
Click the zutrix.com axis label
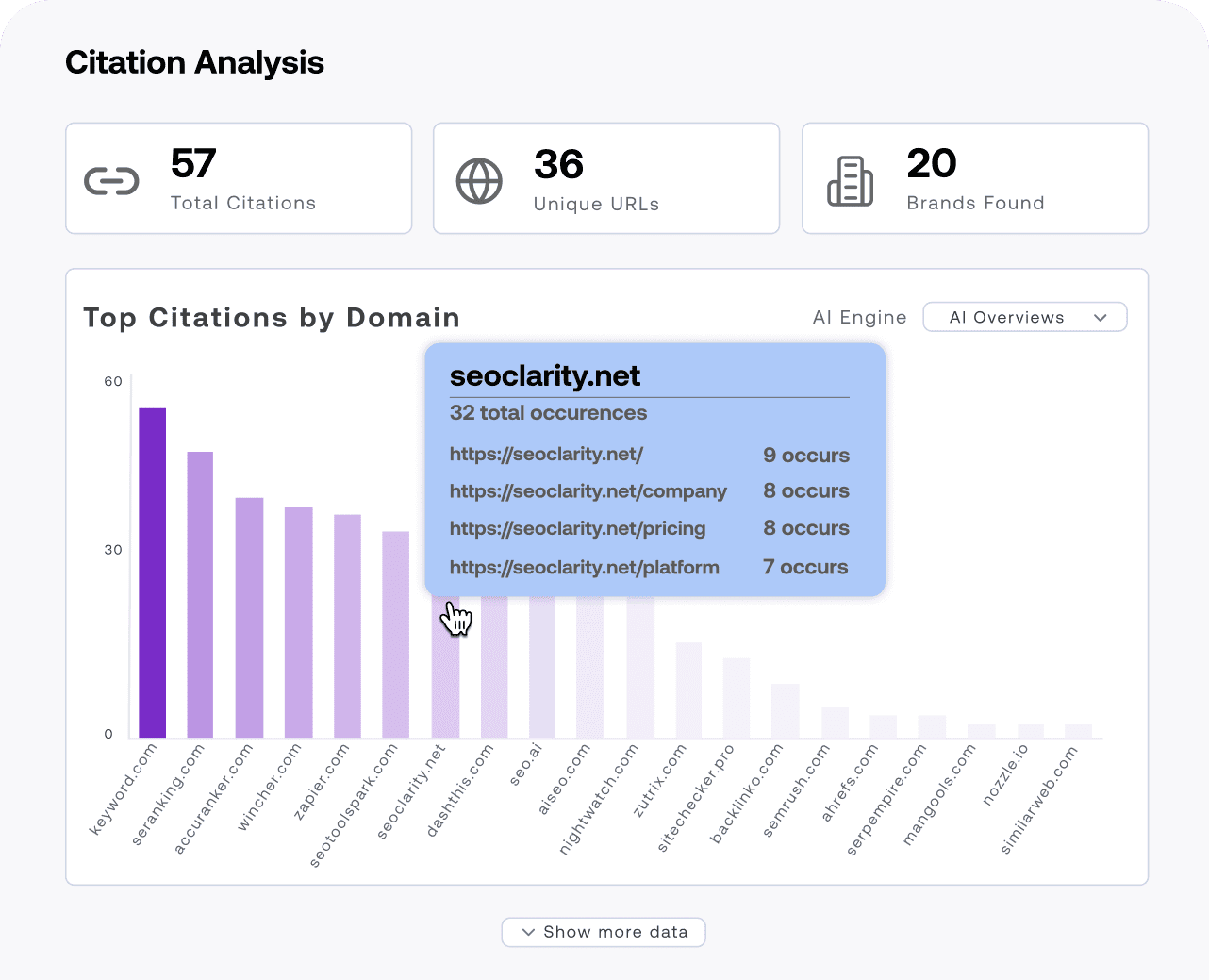point(659,781)
